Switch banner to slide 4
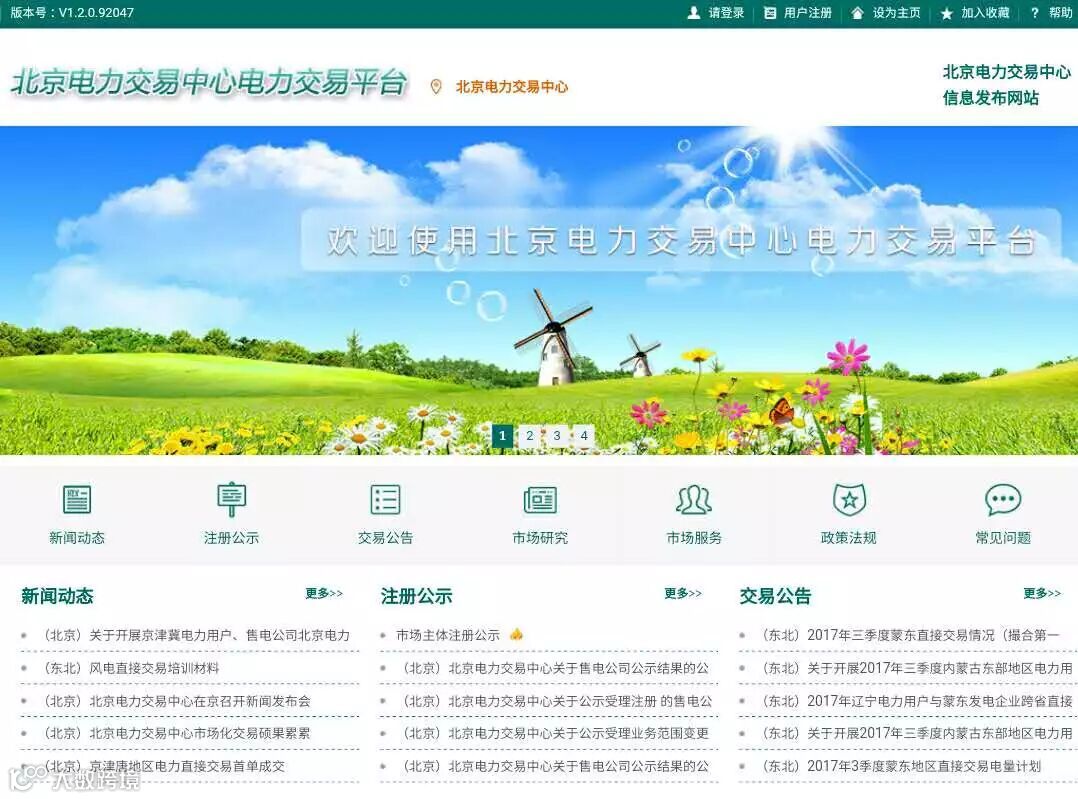Image resolution: width=1078 pixels, height=799 pixels. pos(584,435)
